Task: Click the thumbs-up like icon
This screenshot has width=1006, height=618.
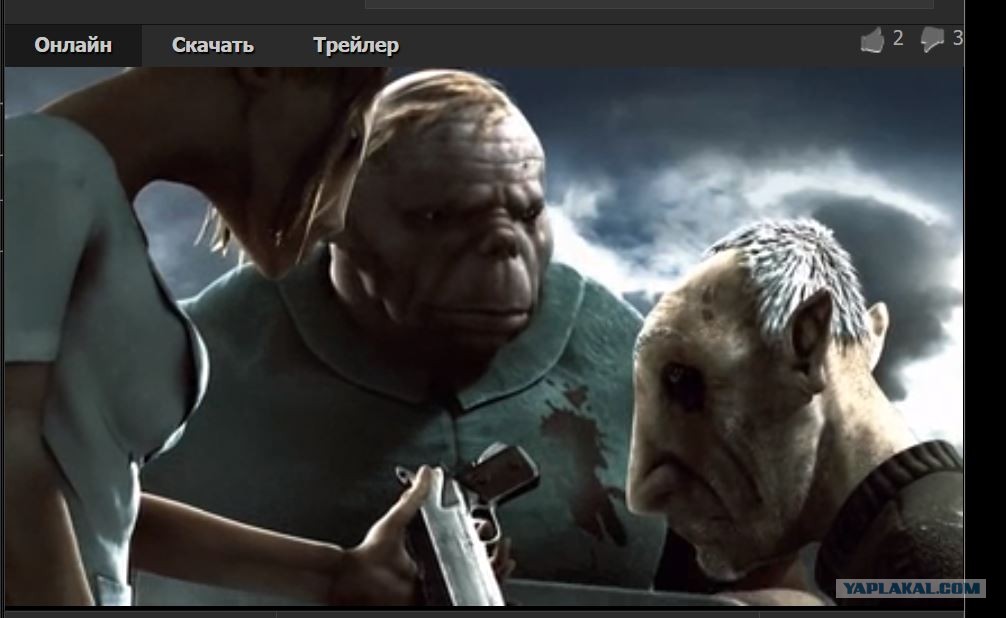Action: (x=872, y=40)
